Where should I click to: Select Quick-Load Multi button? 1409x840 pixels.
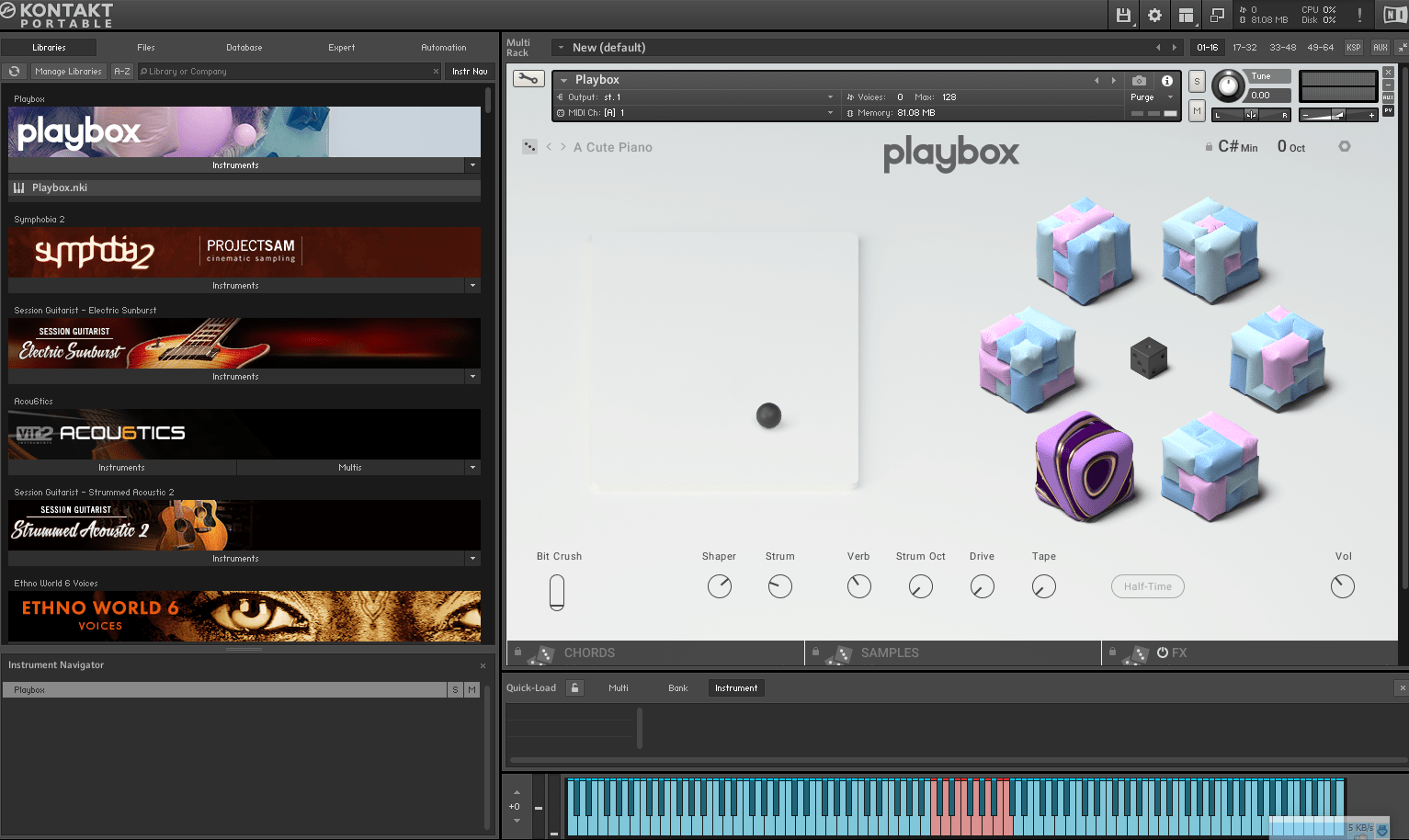click(619, 687)
